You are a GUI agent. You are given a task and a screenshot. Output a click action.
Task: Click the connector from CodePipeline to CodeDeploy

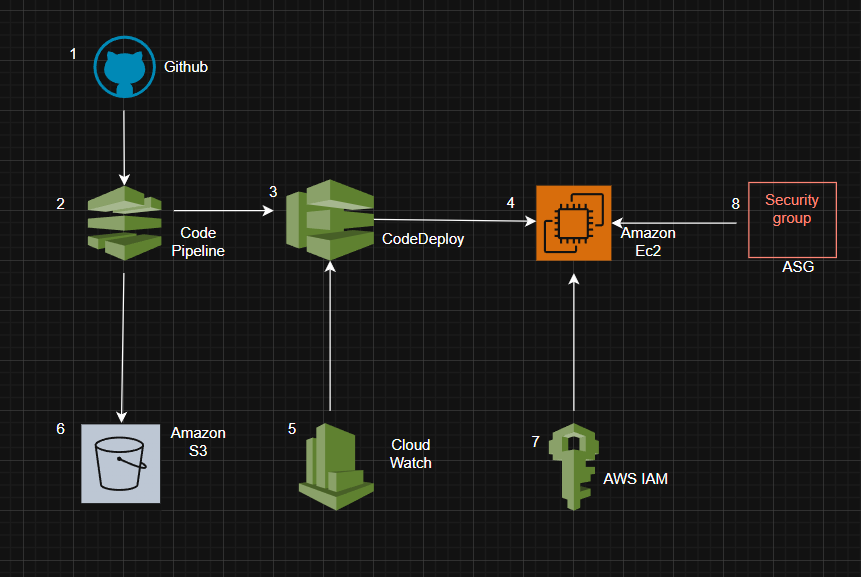[223, 210]
